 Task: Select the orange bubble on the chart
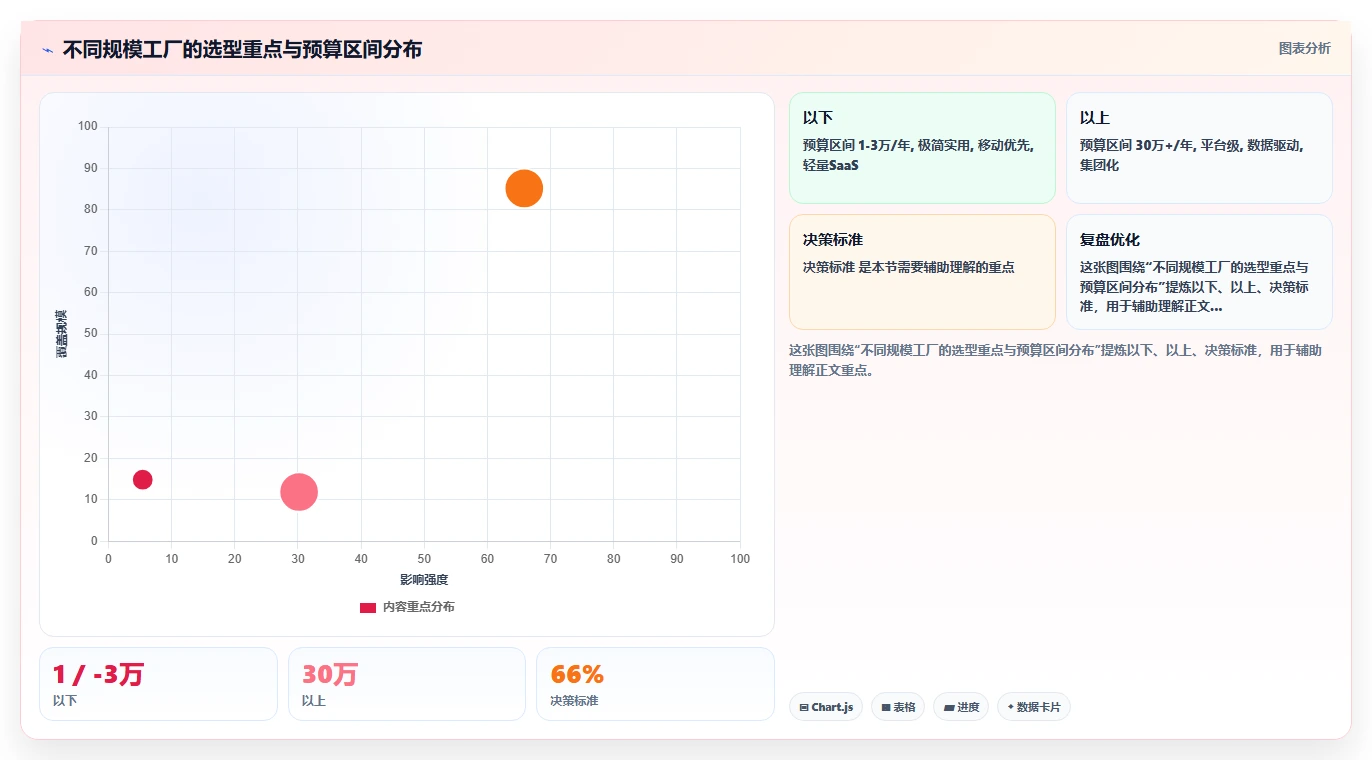pos(524,188)
